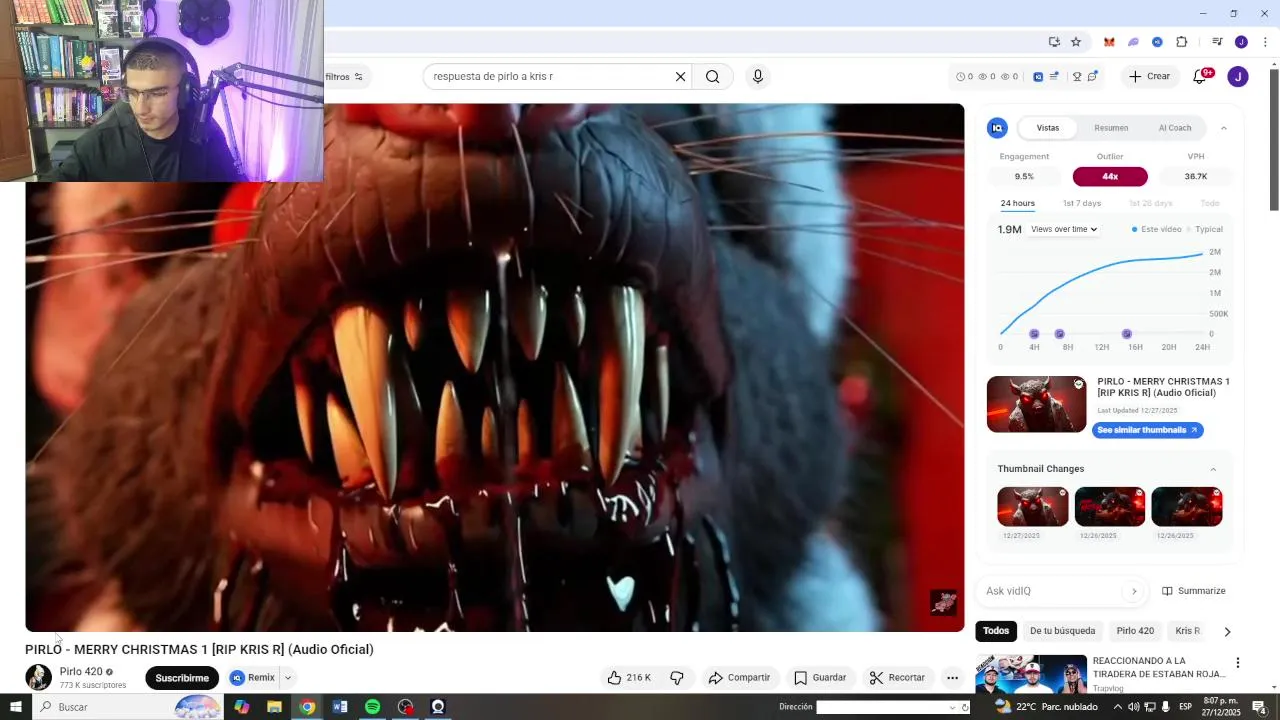Open the Remix dropdown arrow
Image resolution: width=1280 pixels, height=720 pixels.
tap(288, 678)
